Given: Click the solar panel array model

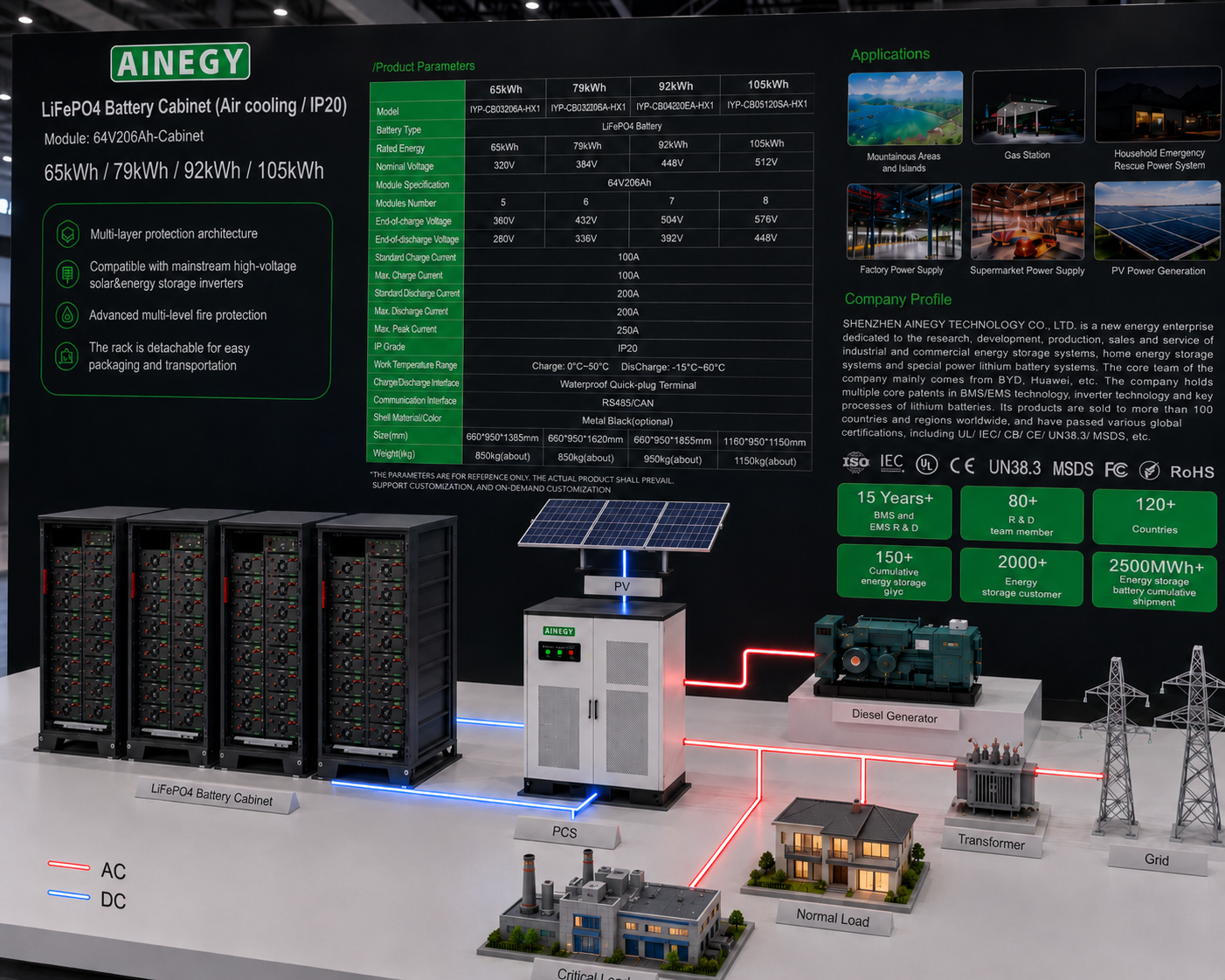Looking at the screenshot, I should pos(623,527).
